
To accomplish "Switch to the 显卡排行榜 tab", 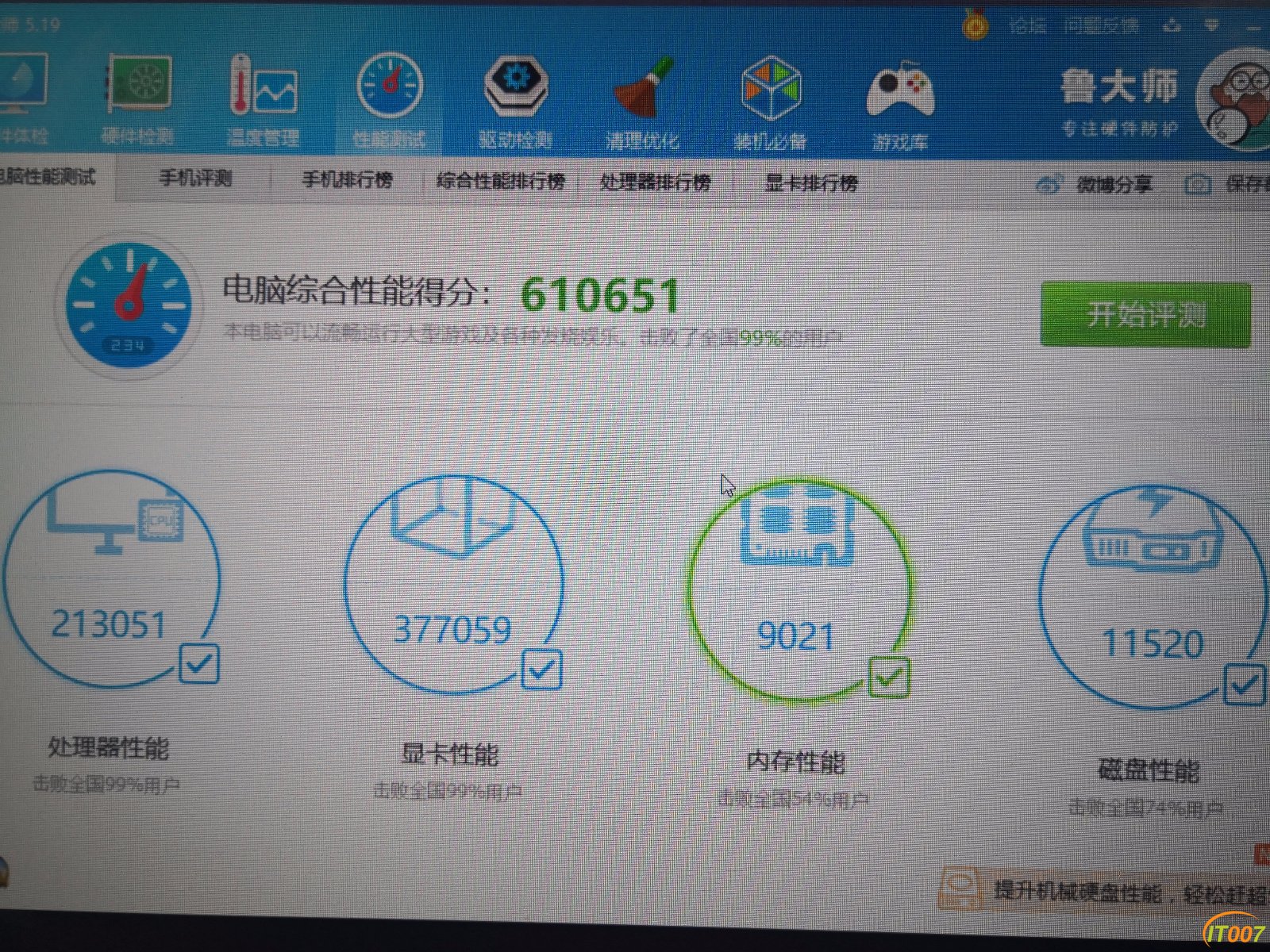I will [x=811, y=184].
